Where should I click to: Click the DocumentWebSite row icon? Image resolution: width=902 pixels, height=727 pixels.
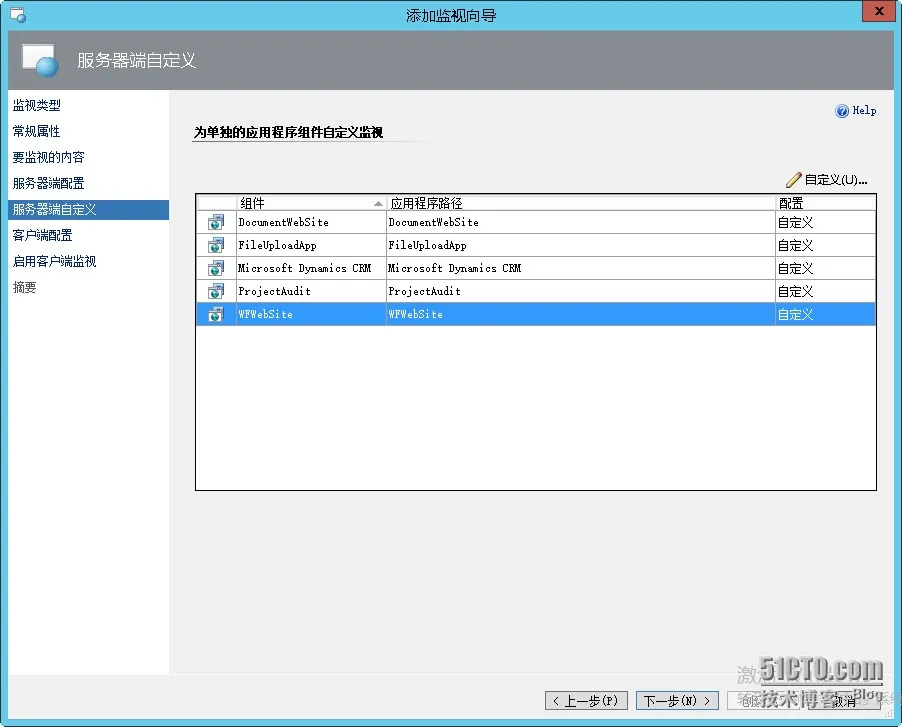point(216,223)
